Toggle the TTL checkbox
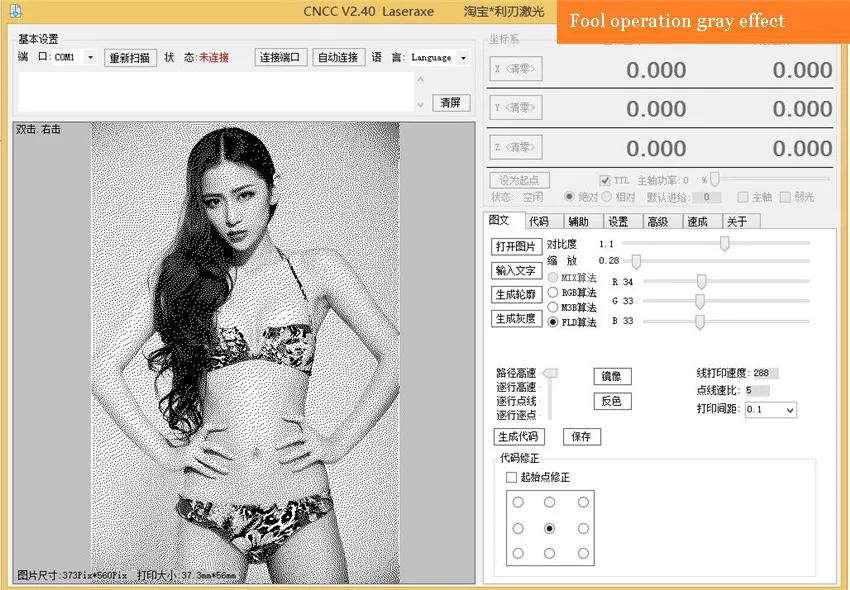850x590 pixels. coord(605,180)
